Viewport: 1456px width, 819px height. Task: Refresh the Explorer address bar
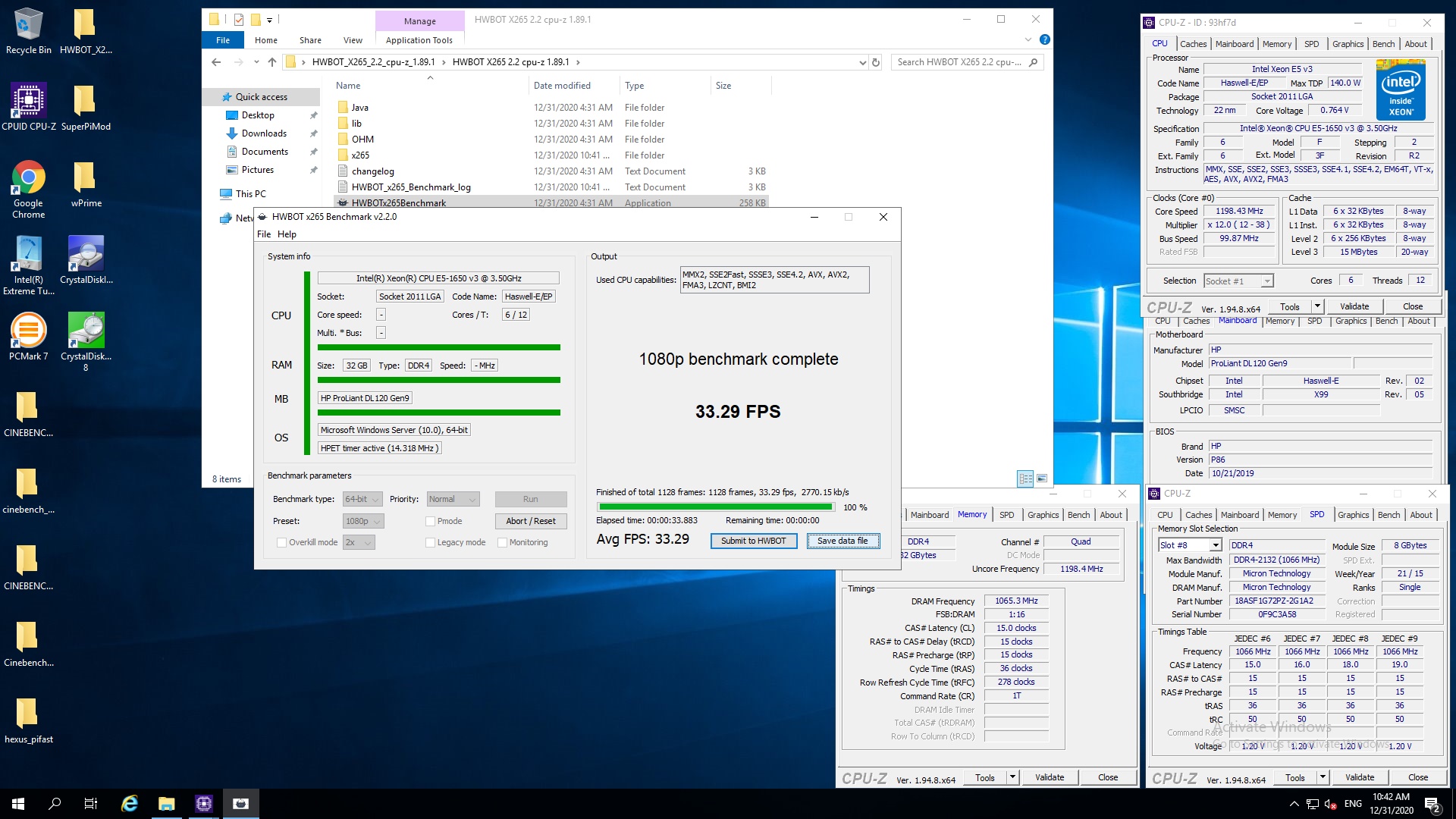(x=876, y=62)
